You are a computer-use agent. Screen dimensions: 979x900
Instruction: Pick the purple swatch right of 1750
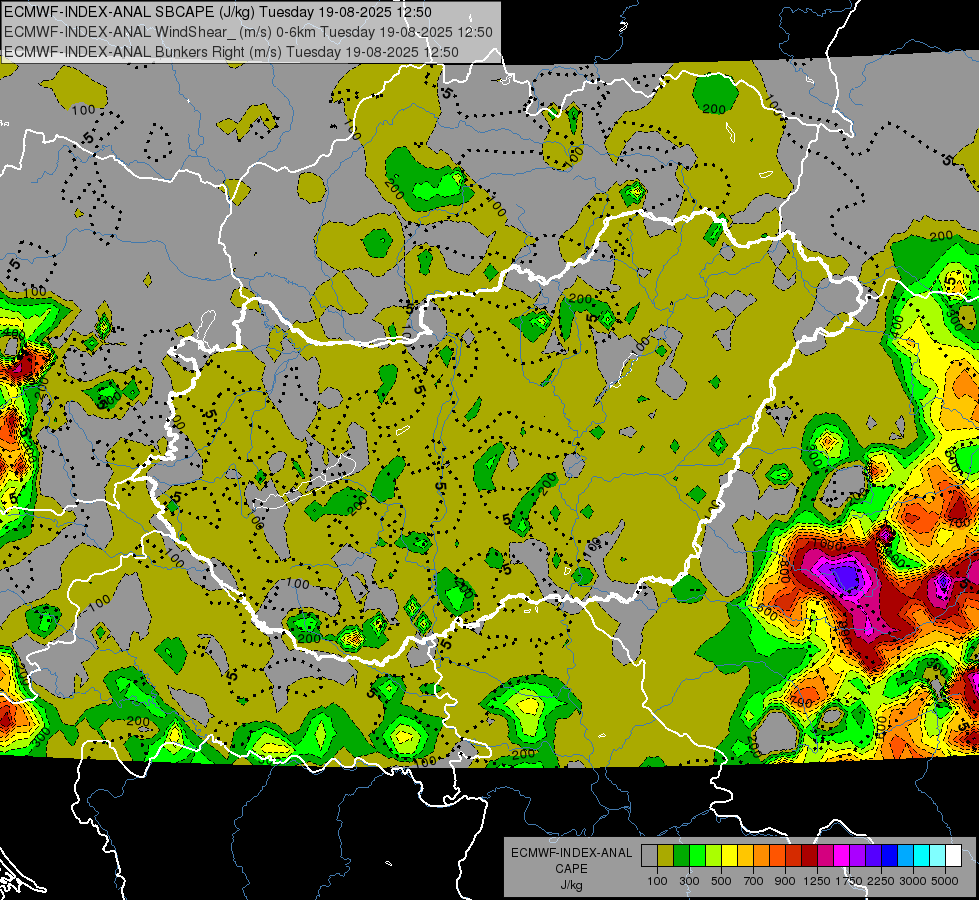[857, 856]
